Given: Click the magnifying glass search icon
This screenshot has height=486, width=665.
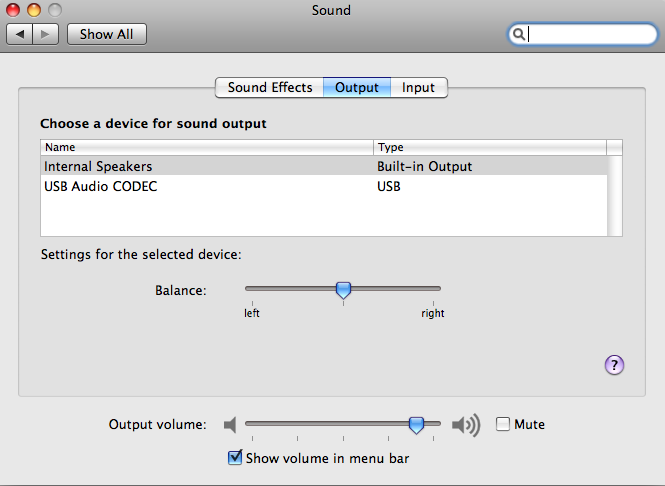Looking at the screenshot, I should [x=519, y=34].
